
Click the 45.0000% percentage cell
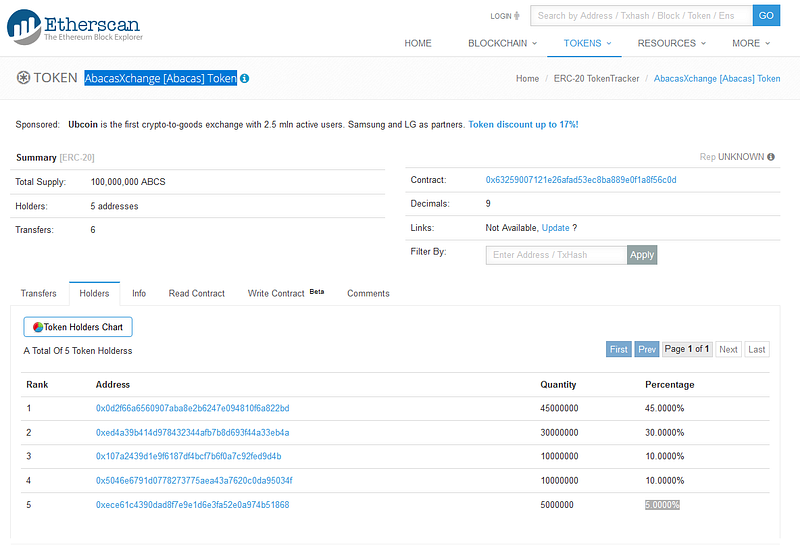[x=664, y=408]
